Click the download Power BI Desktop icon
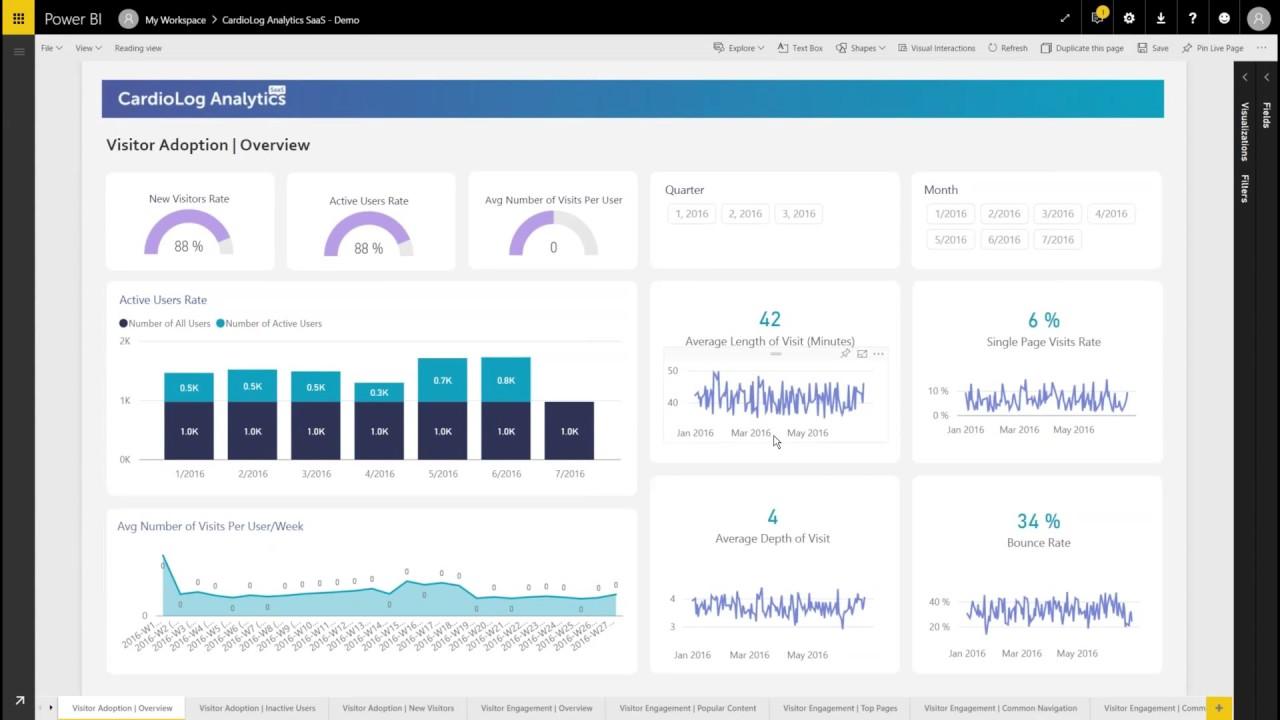Screen dimensions: 1280x720 (1161, 18)
